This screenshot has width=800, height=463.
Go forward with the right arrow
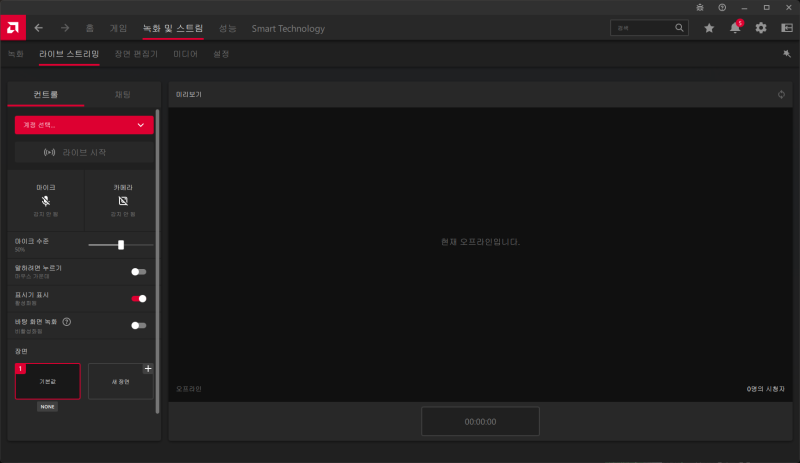click(65, 28)
